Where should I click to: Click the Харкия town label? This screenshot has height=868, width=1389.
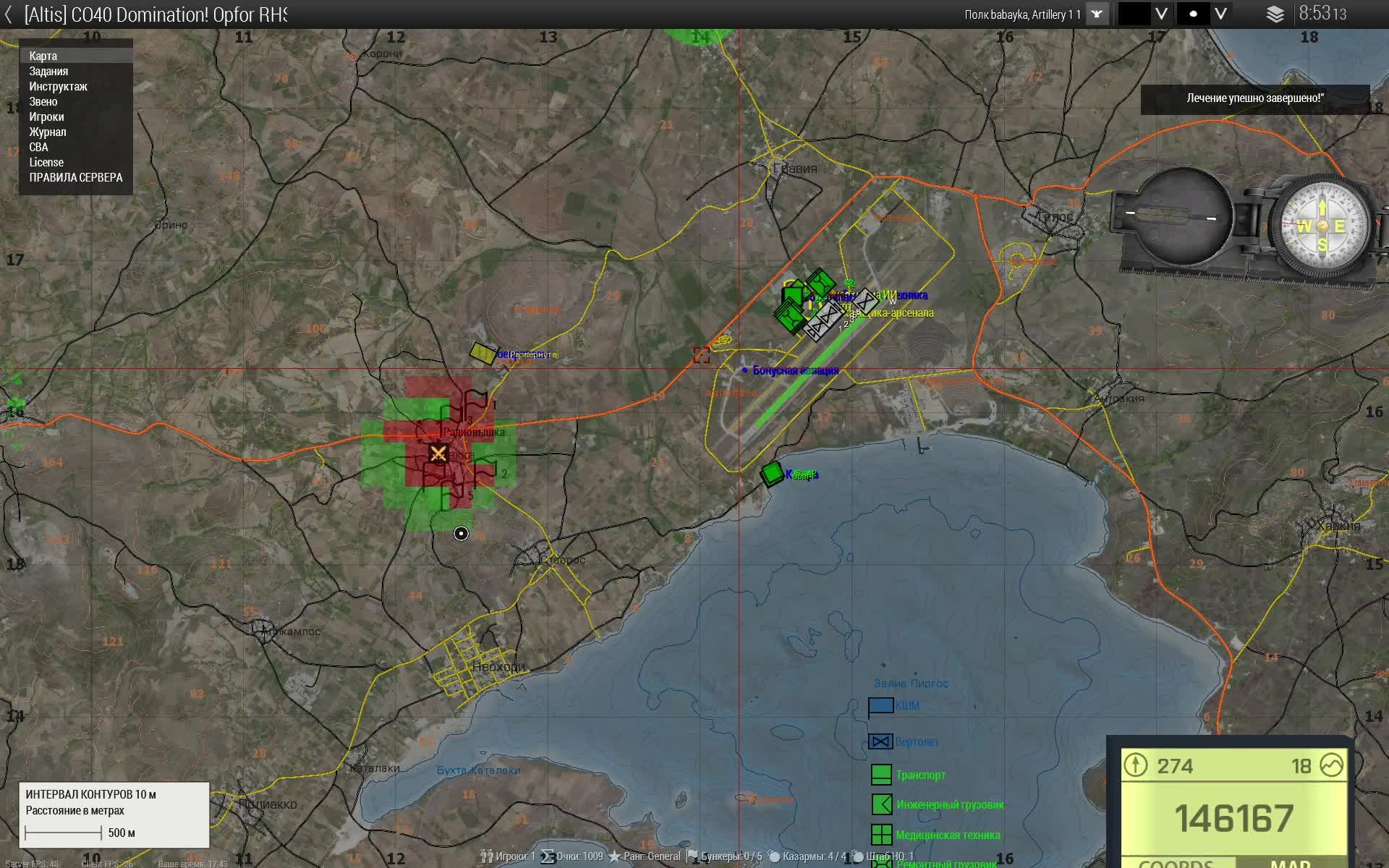click(x=1339, y=526)
